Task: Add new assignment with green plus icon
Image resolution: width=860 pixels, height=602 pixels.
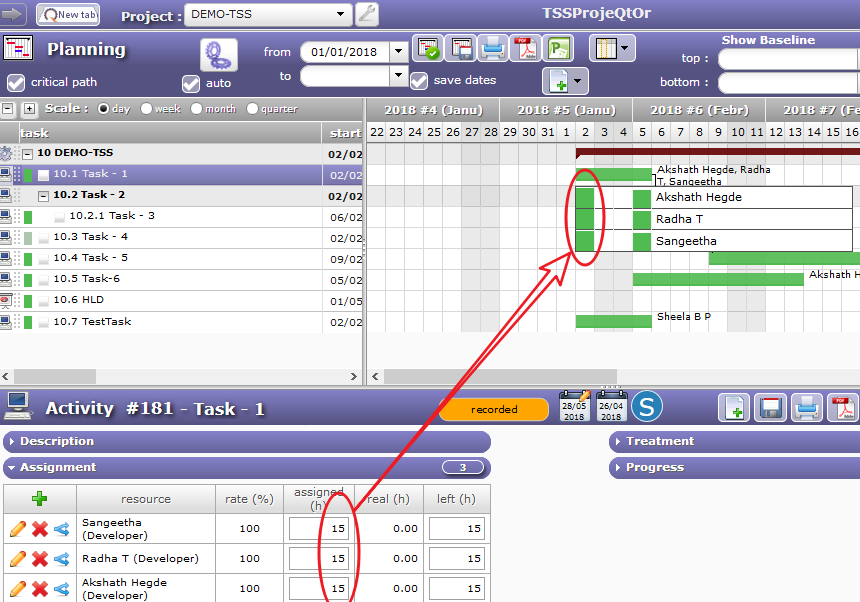Action: 40,498
